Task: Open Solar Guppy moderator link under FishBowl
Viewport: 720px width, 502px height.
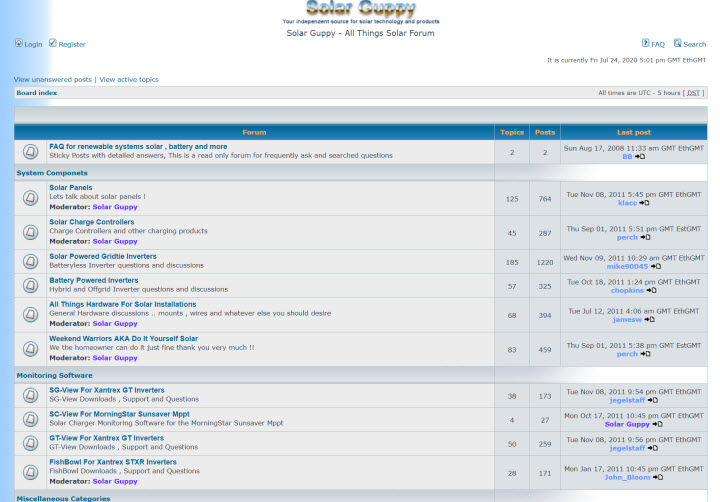Action: 115,482
